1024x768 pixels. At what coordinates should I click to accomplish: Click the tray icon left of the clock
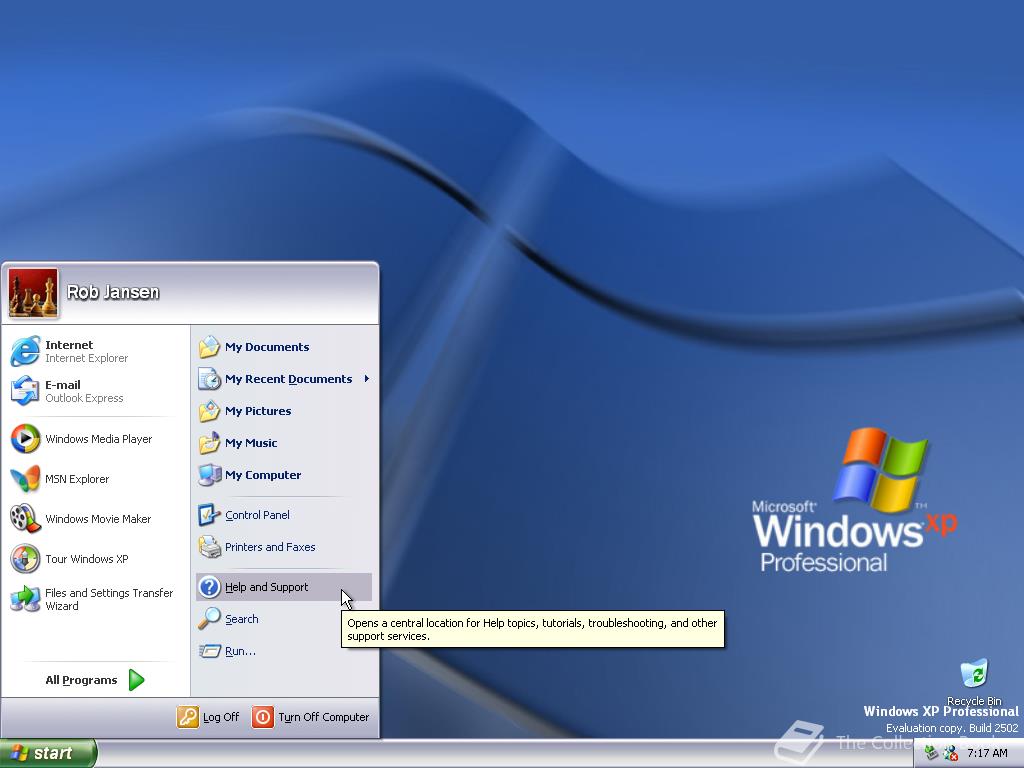click(x=951, y=754)
